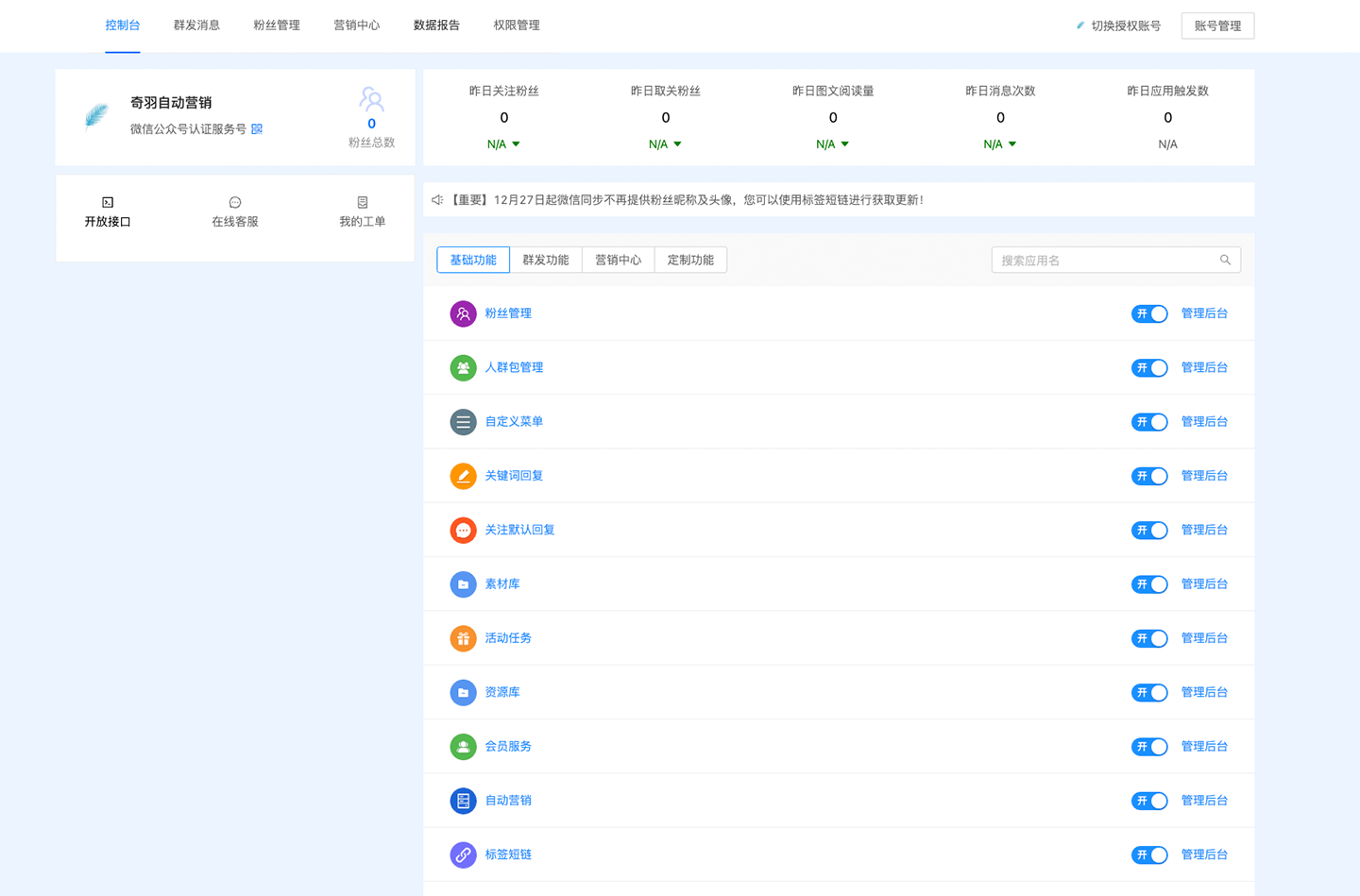Open the 群发消息 top navigation item
Viewport: 1360px width, 896px height.
(x=196, y=25)
